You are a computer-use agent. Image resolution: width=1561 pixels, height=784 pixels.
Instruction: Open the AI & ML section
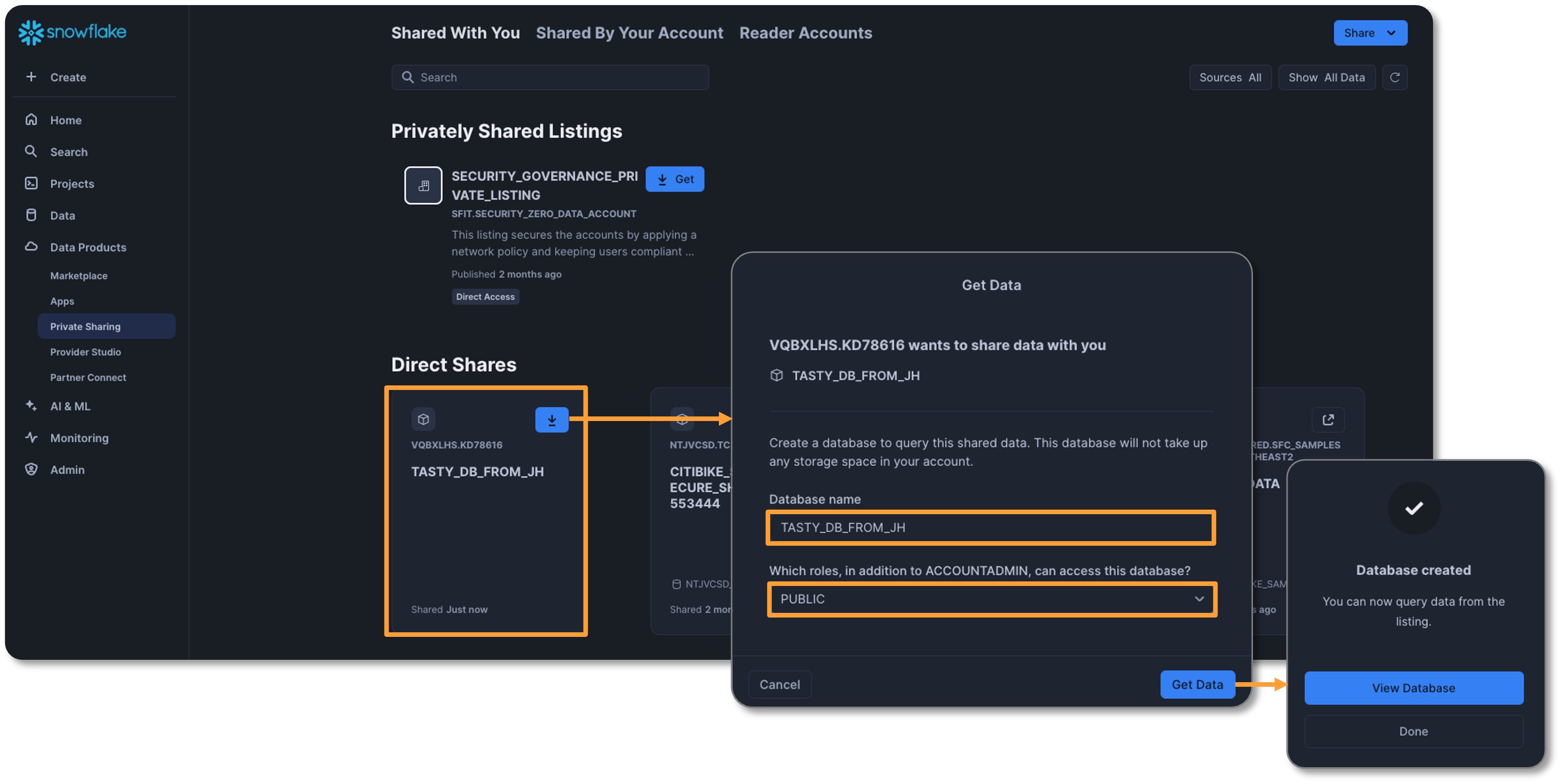coord(70,406)
